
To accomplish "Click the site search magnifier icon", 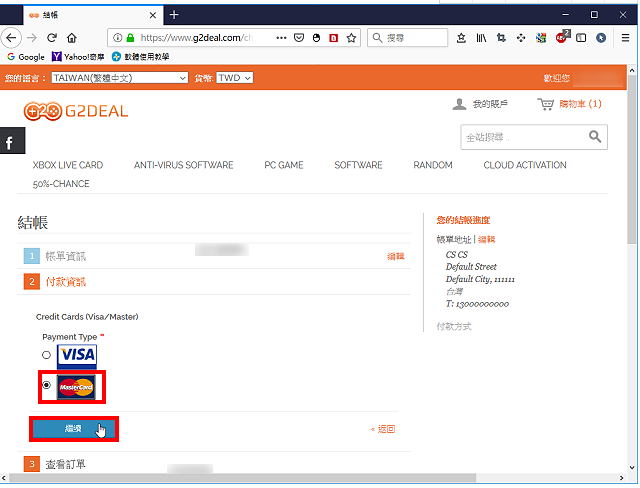I will tap(595, 137).
